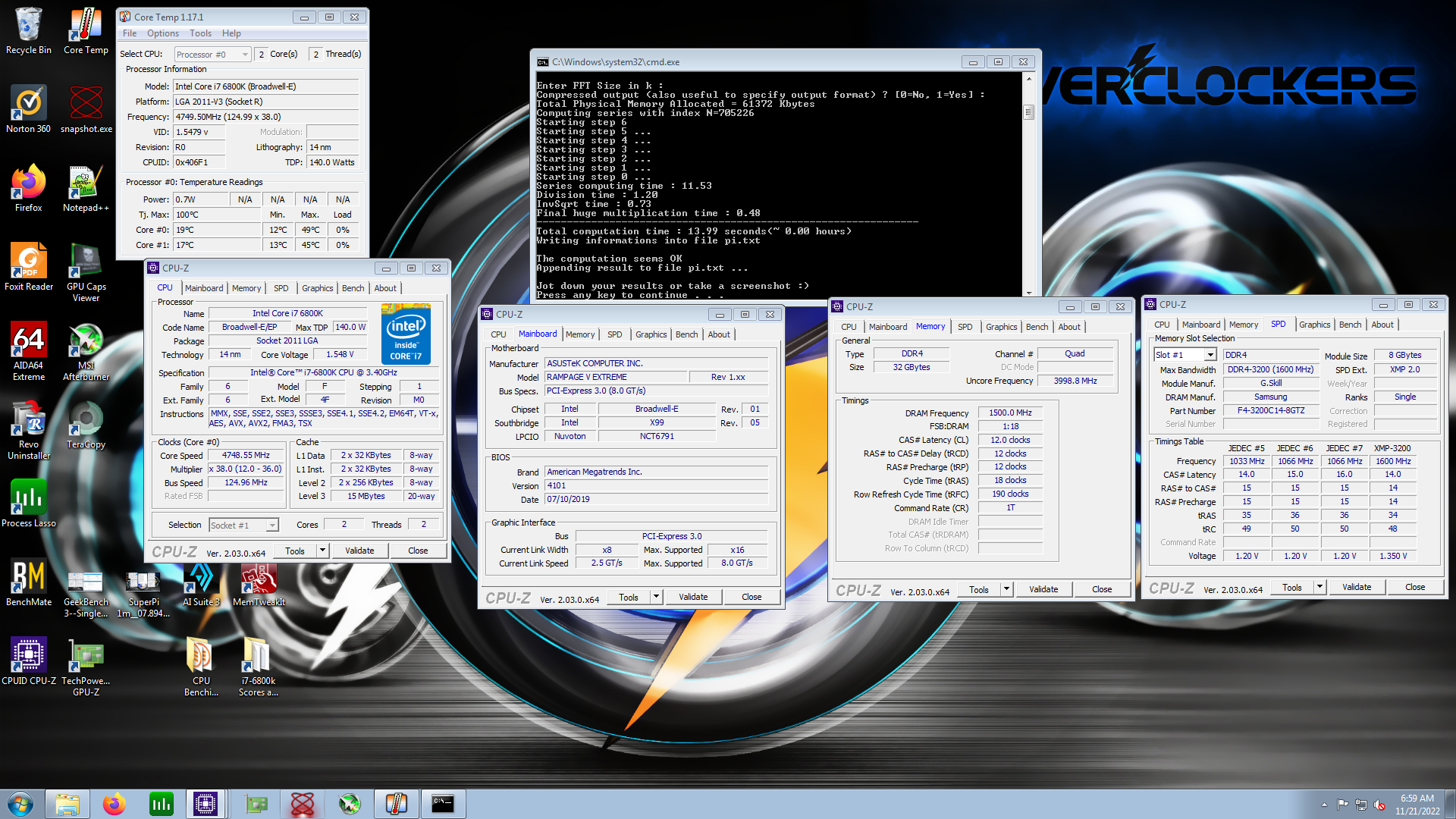This screenshot has height=819, width=1456.
Task: Expand the Tools arrow in CPU-Z CPU window
Action: click(x=322, y=551)
